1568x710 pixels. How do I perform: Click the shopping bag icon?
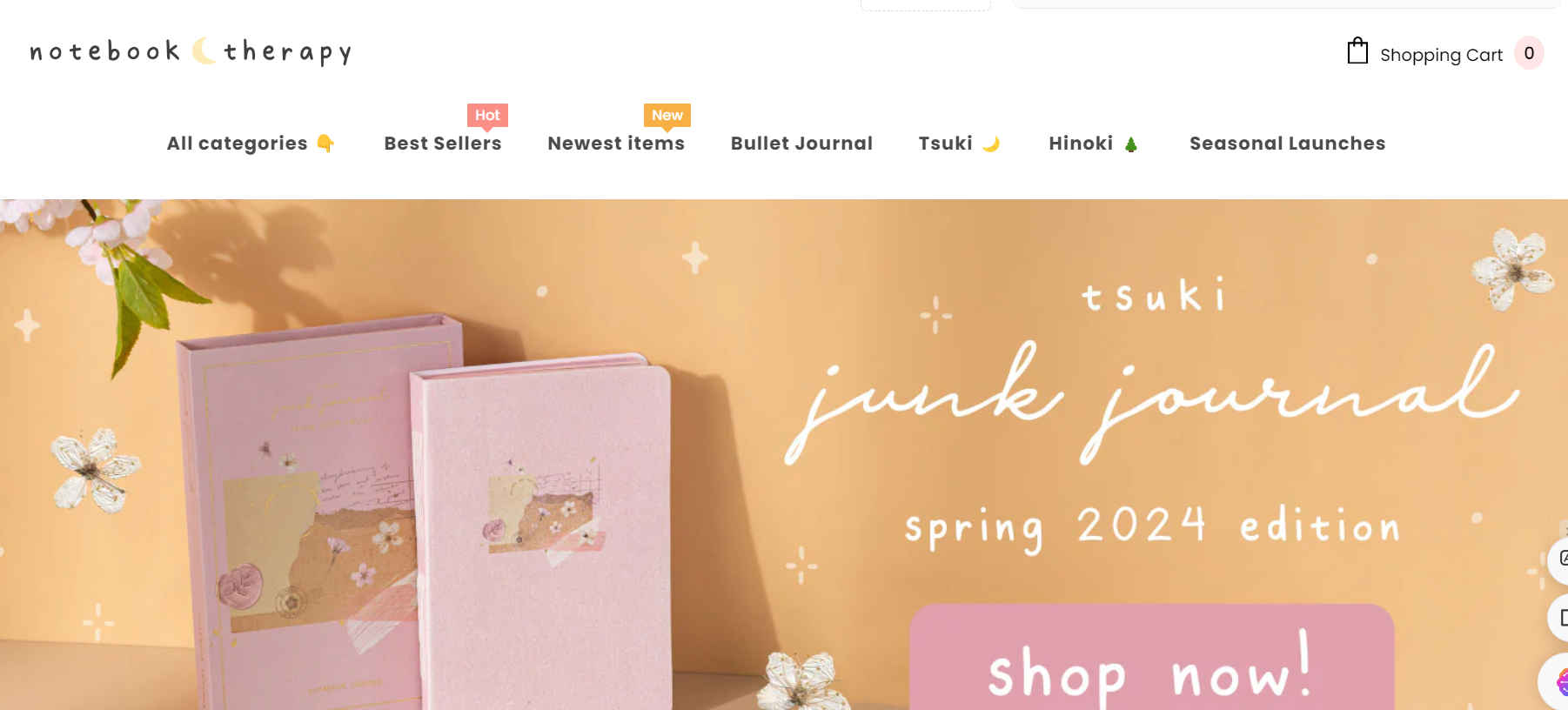click(1357, 51)
